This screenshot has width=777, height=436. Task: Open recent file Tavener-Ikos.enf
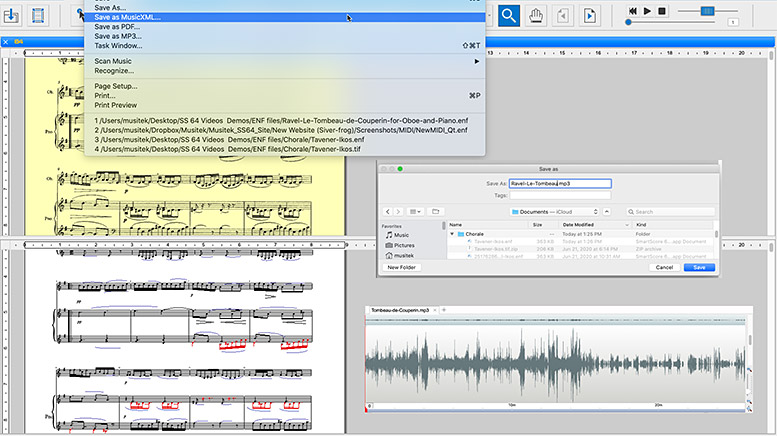285,140
